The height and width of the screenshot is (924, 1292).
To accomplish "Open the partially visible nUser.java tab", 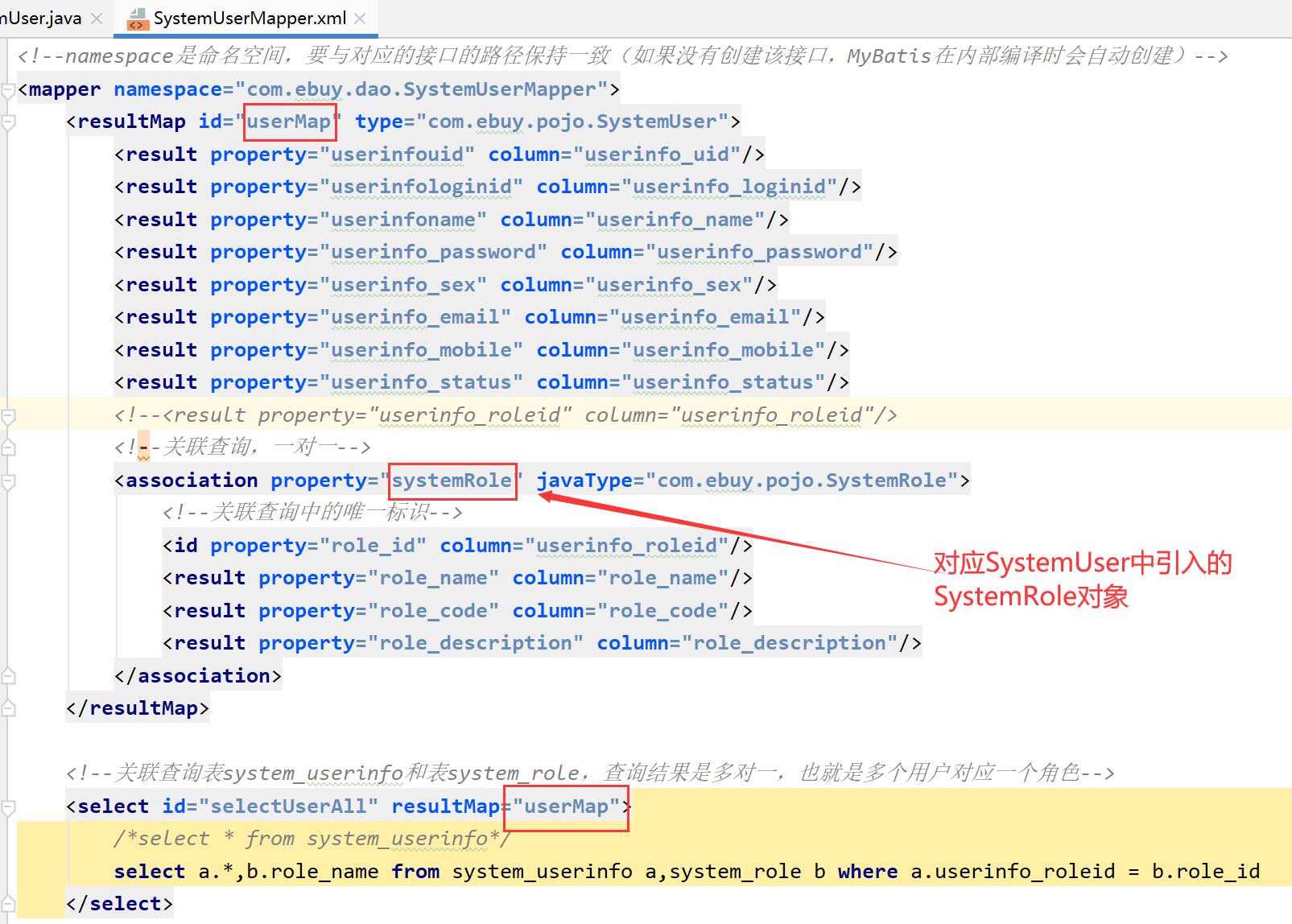I will pyautogui.click(x=40, y=18).
